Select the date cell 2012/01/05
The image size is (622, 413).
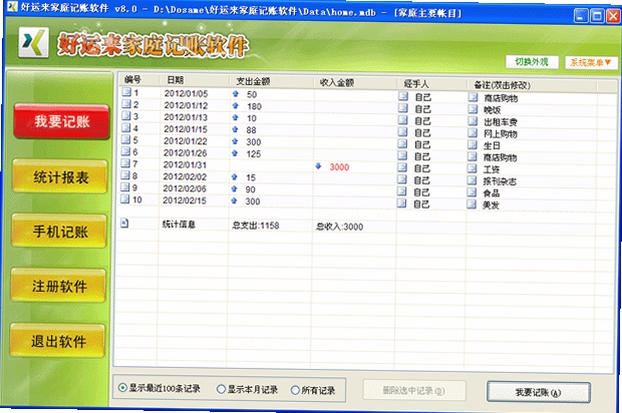point(186,93)
